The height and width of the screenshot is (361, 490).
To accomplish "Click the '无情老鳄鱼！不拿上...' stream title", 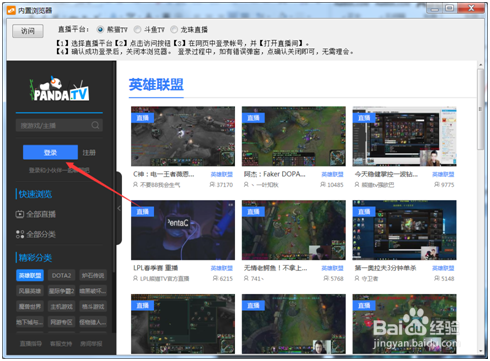I will pos(275,268).
